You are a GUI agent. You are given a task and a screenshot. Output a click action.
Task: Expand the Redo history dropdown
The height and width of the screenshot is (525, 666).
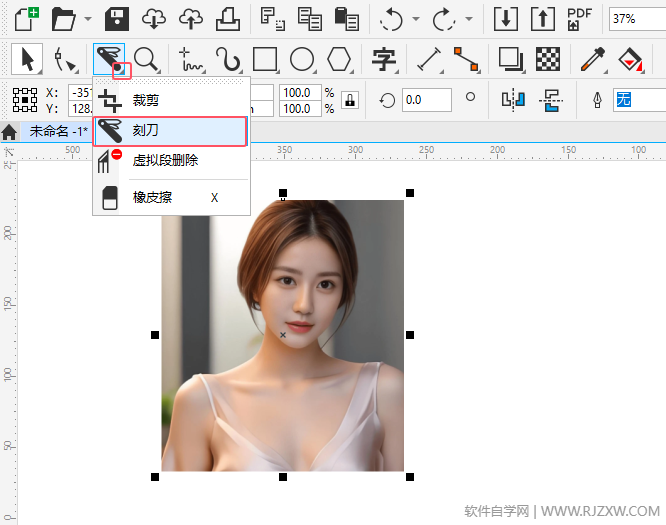(469, 19)
